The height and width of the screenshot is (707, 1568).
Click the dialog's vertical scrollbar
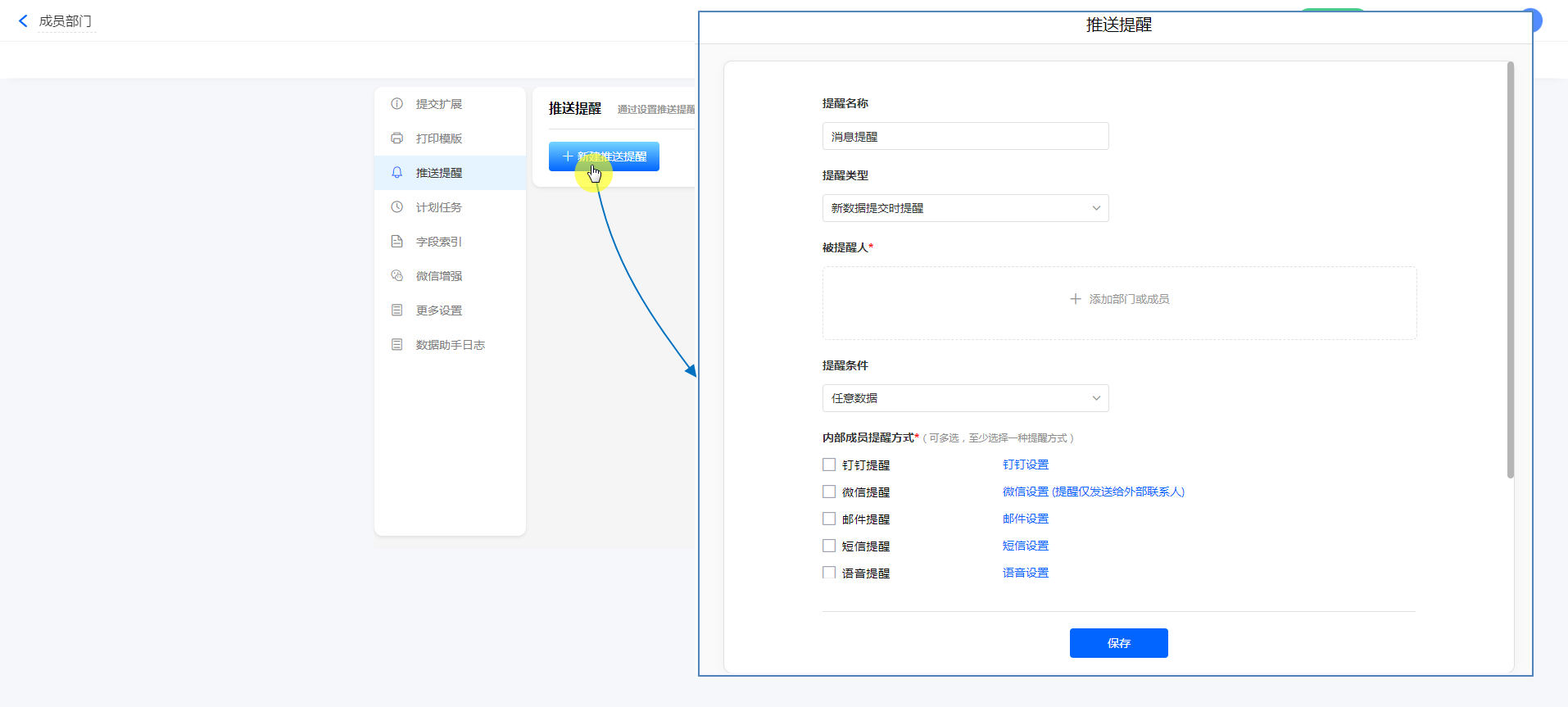(1510, 270)
